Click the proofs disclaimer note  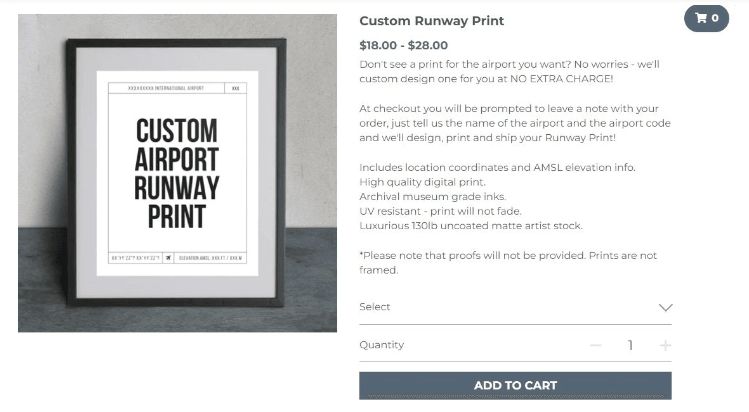[508, 262]
